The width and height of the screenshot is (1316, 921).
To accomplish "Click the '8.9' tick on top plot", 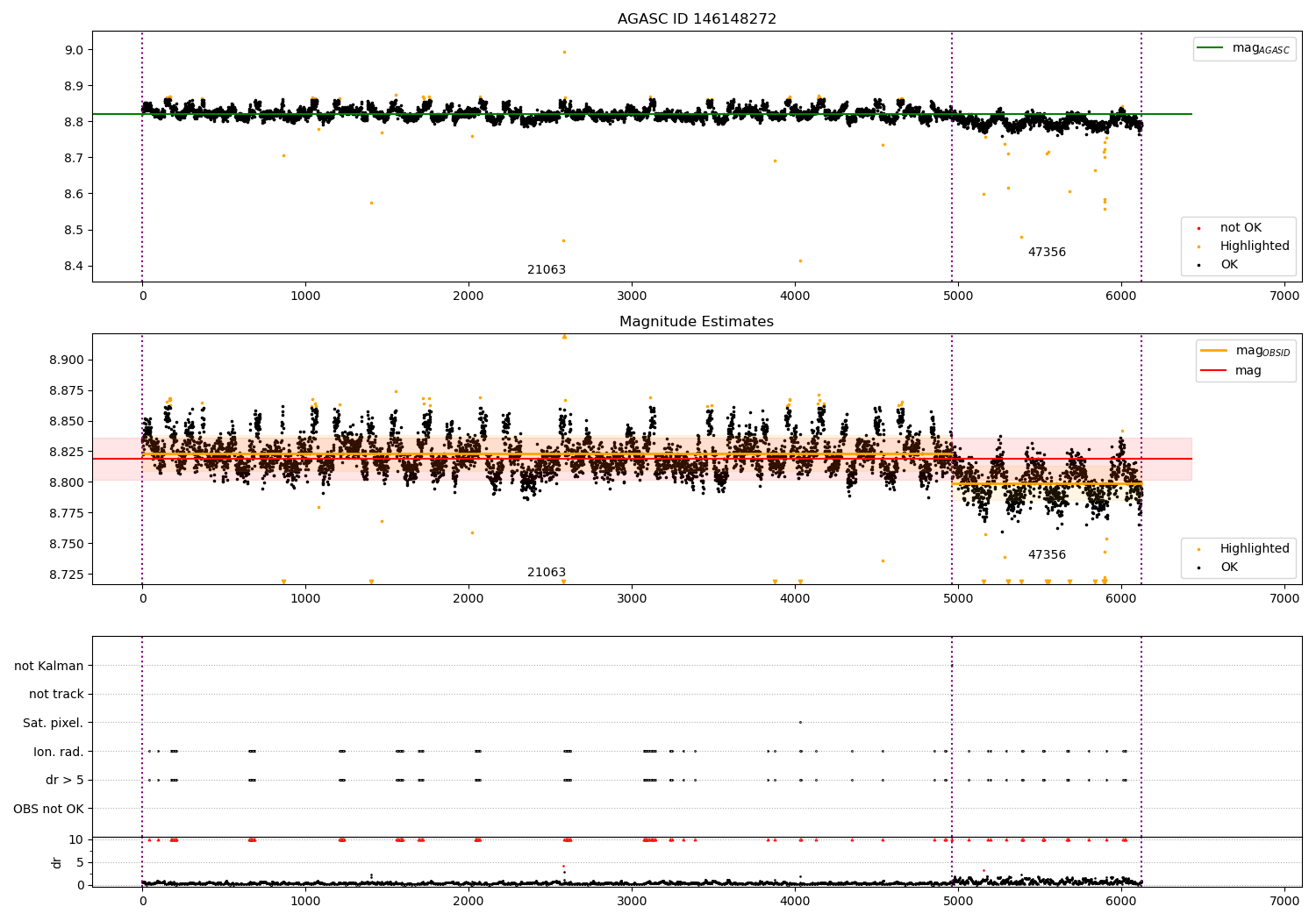I will coord(75,86).
